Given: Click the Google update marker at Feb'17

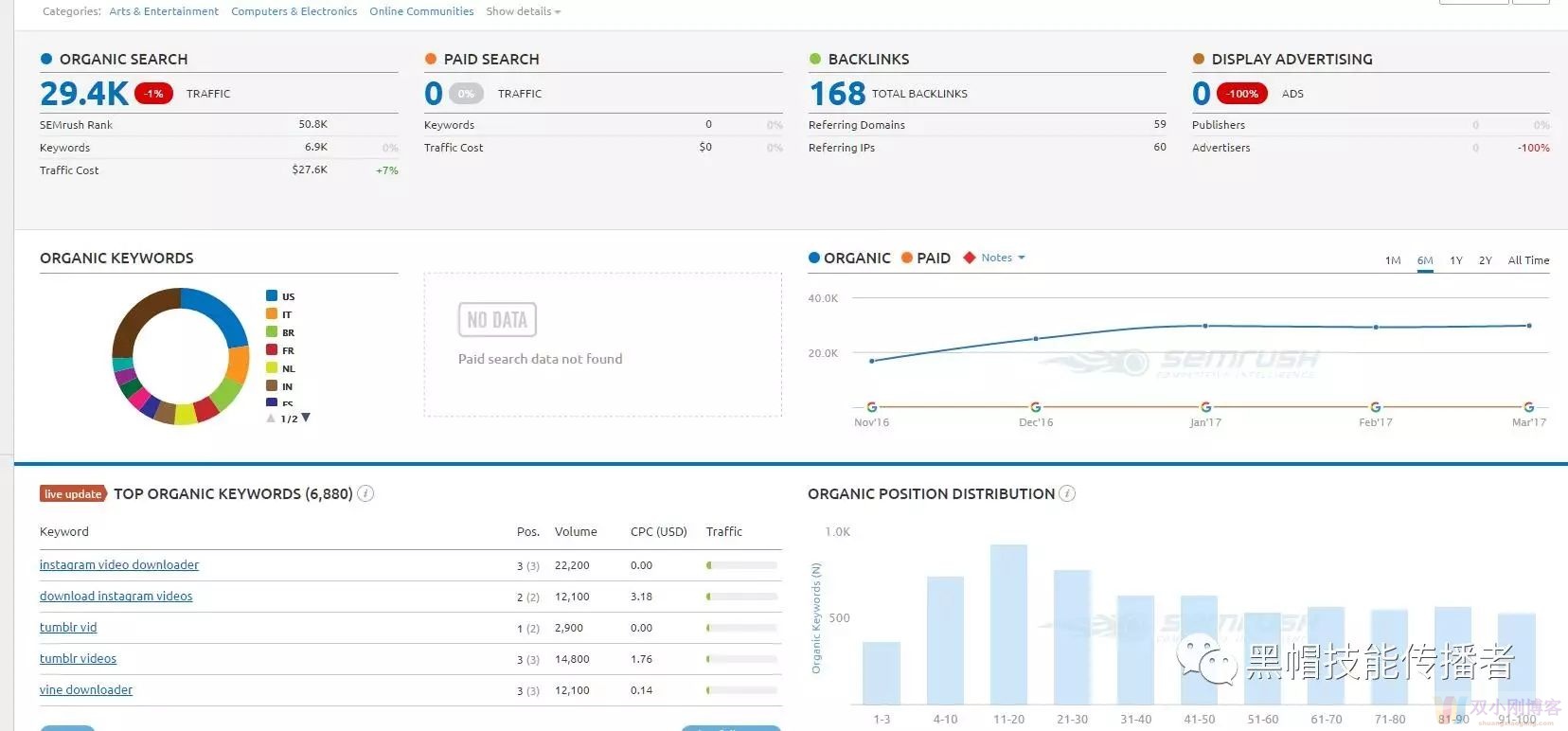Looking at the screenshot, I should click(x=1376, y=407).
